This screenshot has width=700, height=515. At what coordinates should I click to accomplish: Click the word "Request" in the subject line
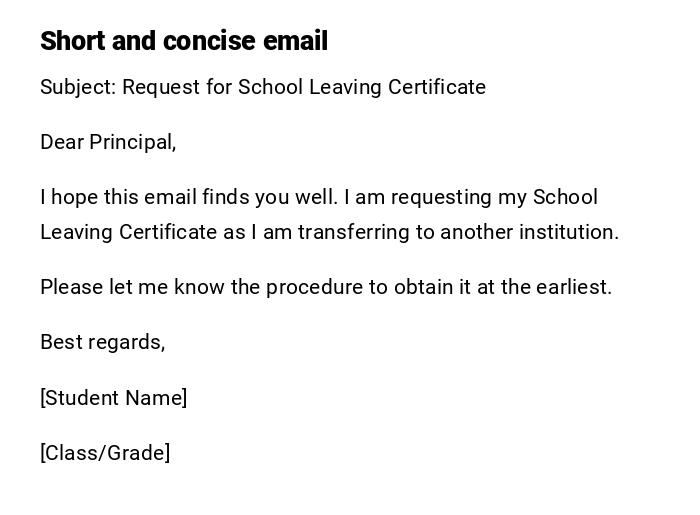[x=161, y=87]
